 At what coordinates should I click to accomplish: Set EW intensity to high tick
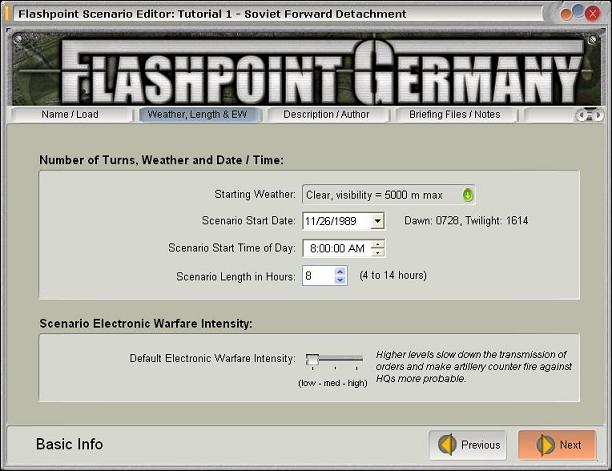point(356,359)
